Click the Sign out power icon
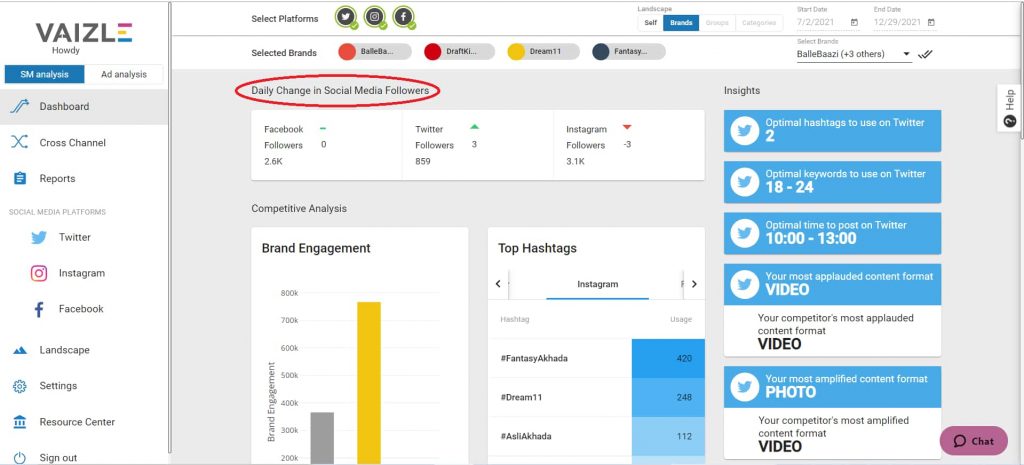Screen dimensions: 1024x465 pos(20,458)
